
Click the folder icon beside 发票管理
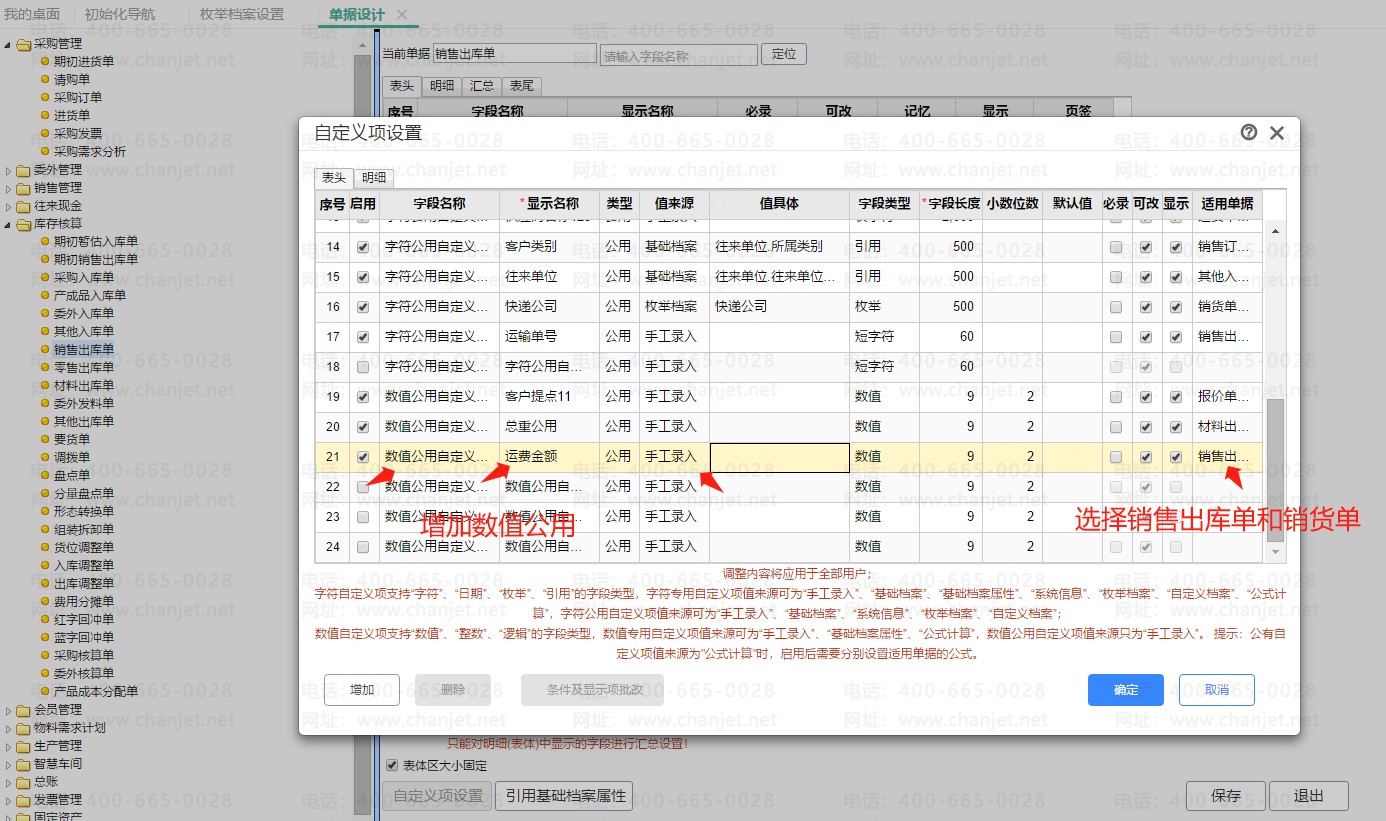pos(23,800)
